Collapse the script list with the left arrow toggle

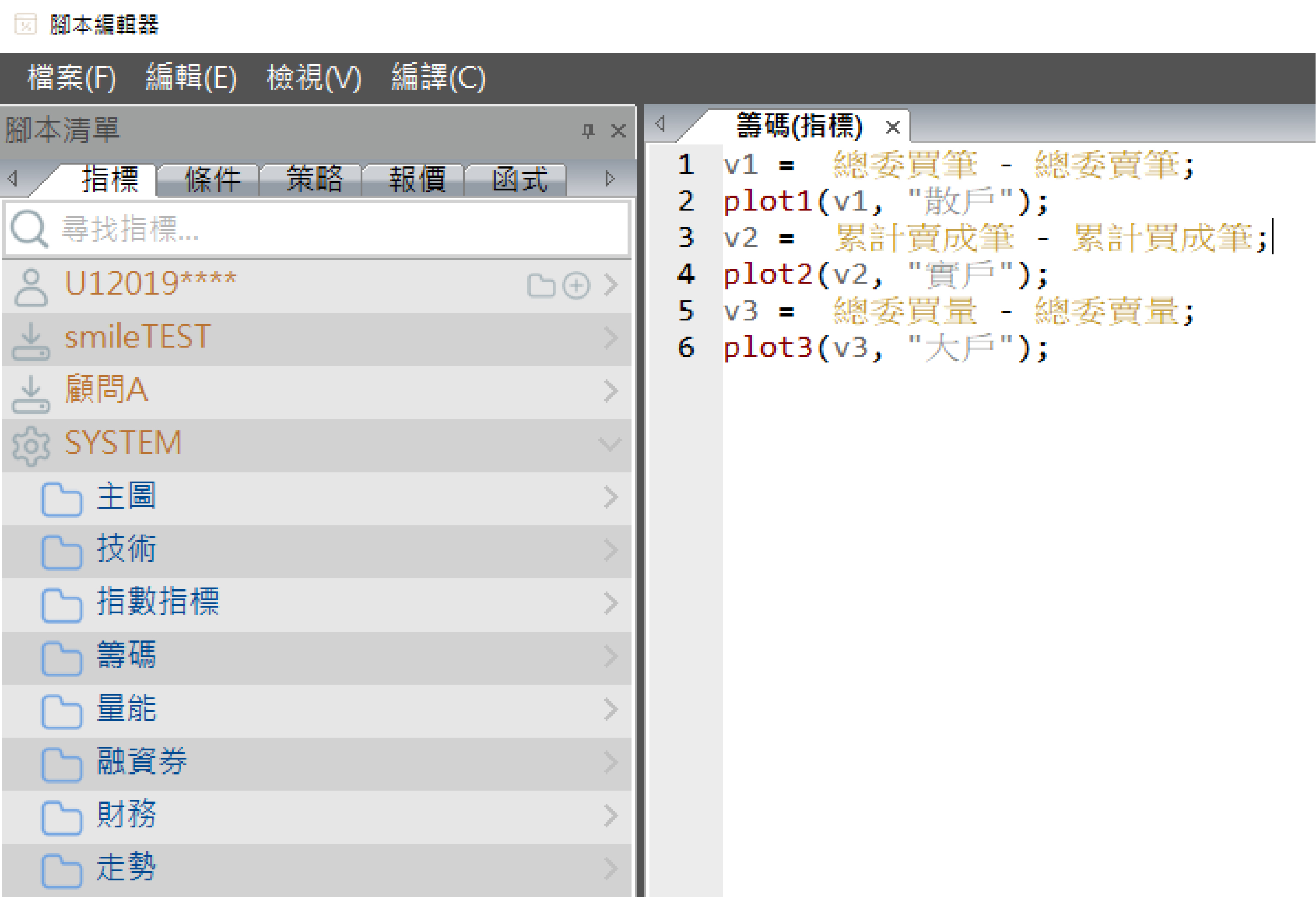click(12, 178)
